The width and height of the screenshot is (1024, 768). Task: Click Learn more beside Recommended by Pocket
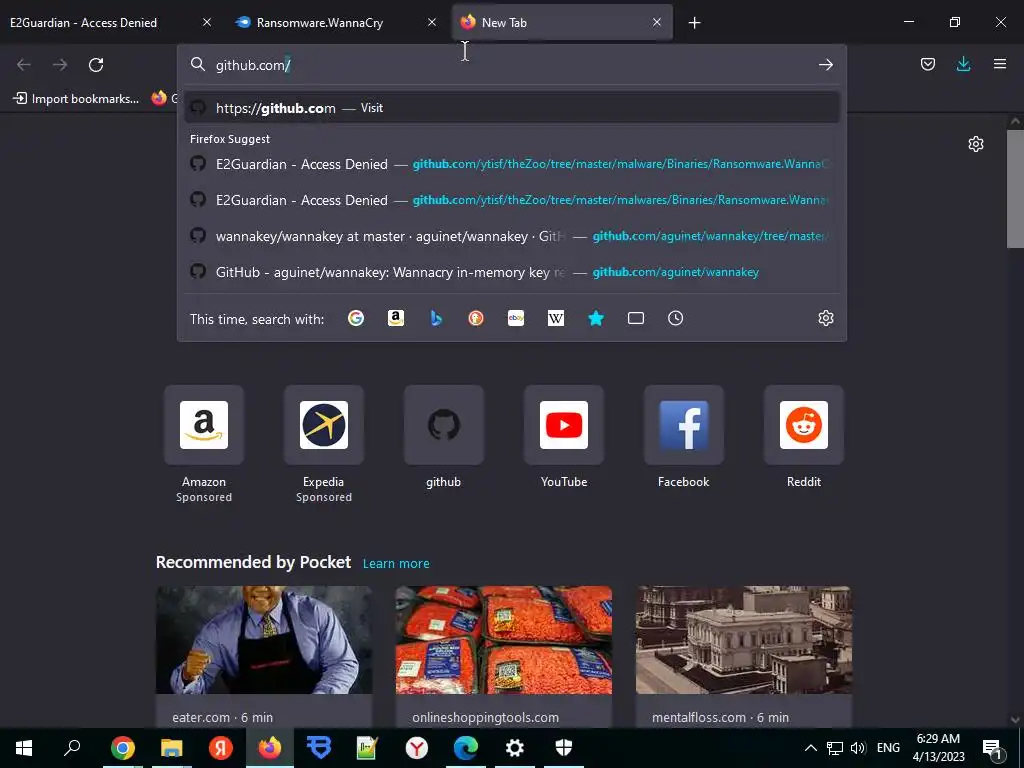396,564
